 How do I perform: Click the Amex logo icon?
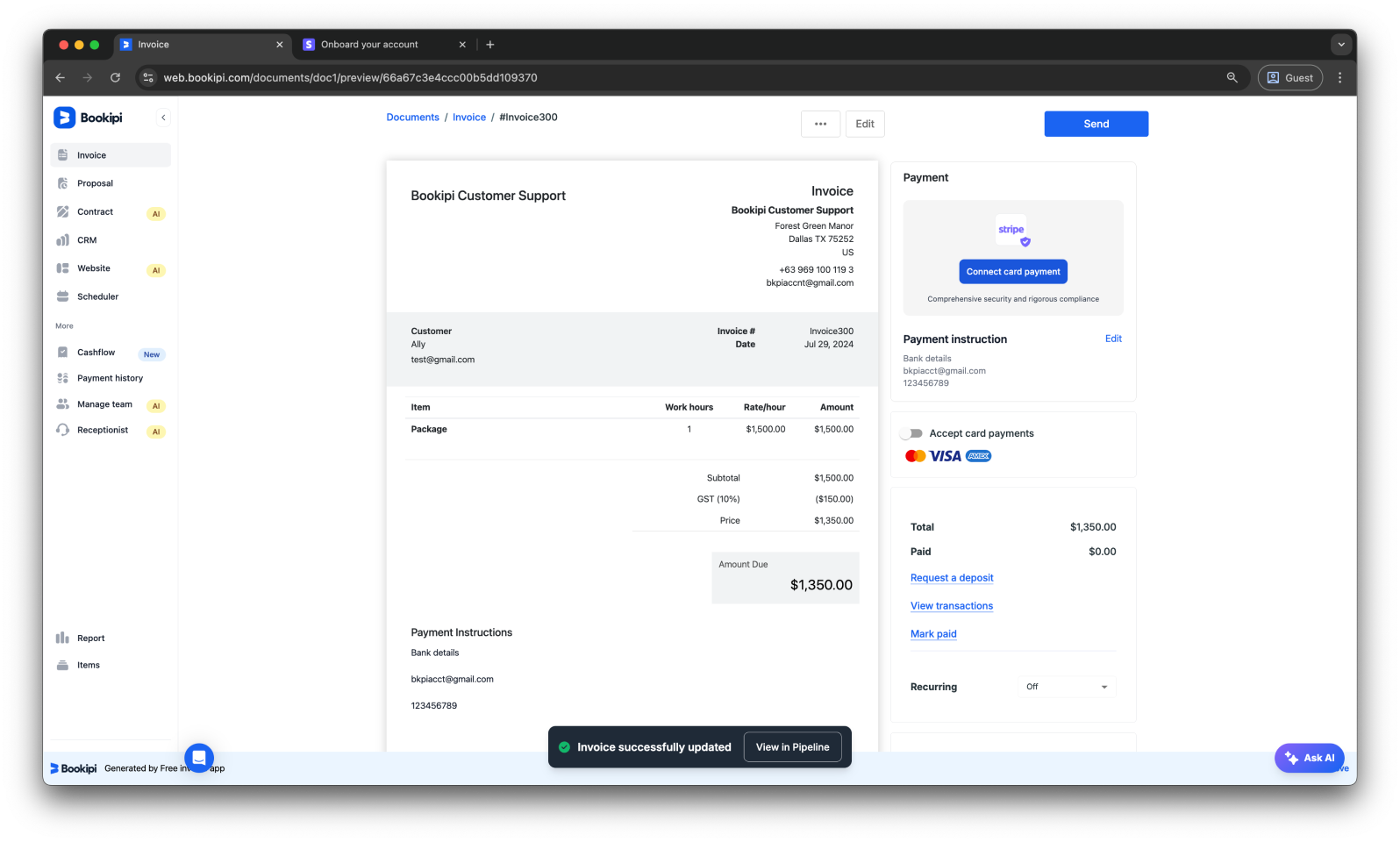coord(979,456)
